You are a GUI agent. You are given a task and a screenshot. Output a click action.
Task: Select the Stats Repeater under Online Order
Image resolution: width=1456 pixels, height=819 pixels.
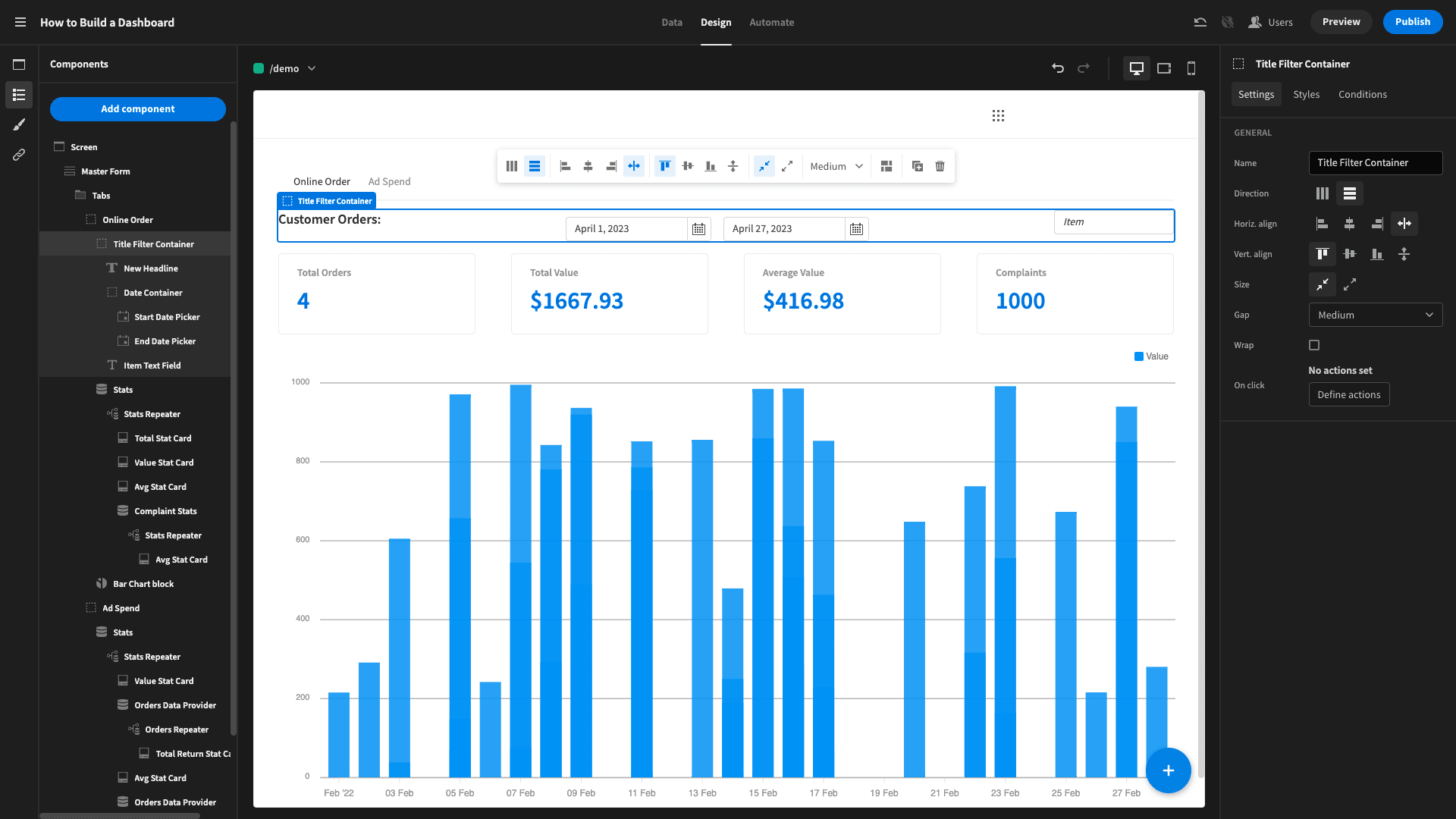152,414
